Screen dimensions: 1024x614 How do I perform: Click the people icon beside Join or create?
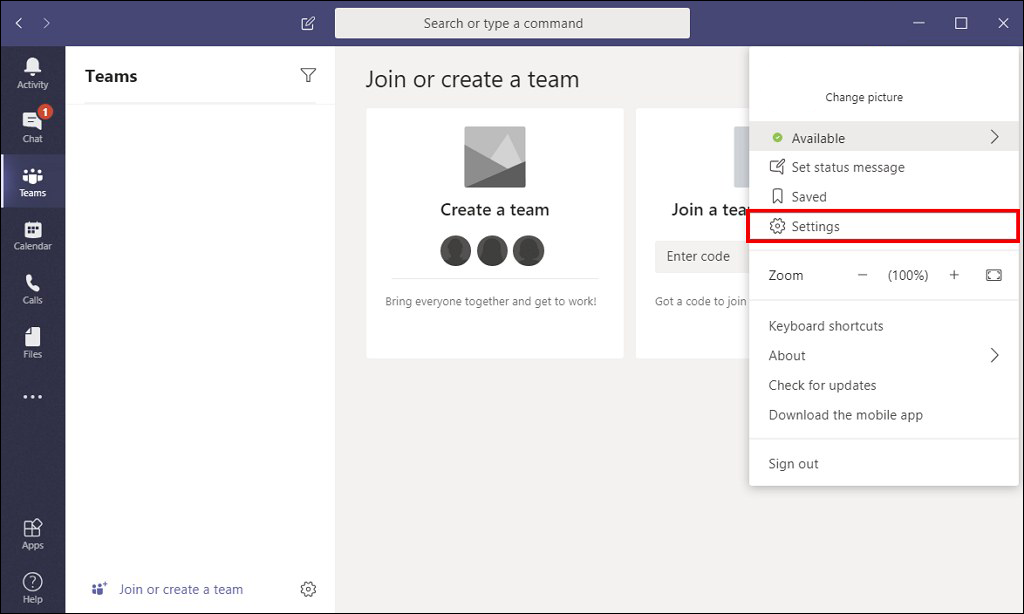point(99,589)
